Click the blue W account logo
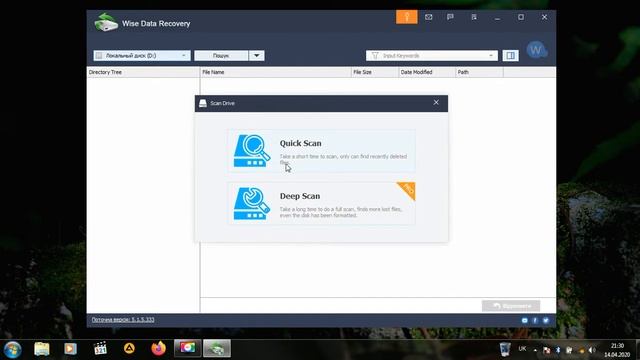This screenshot has height=360, width=640. click(x=537, y=50)
